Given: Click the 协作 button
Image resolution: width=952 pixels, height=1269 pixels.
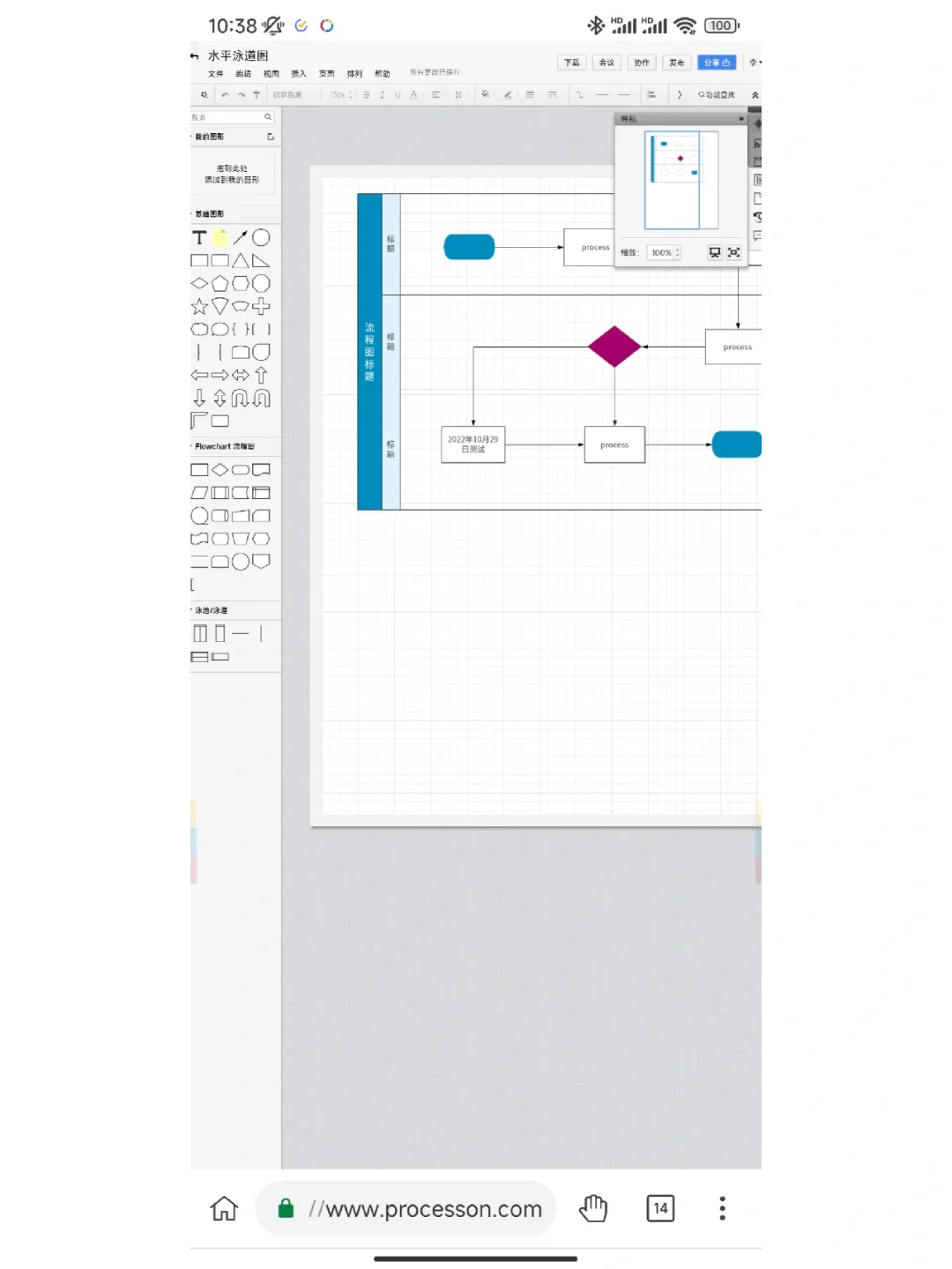Looking at the screenshot, I should pos(642,63).
